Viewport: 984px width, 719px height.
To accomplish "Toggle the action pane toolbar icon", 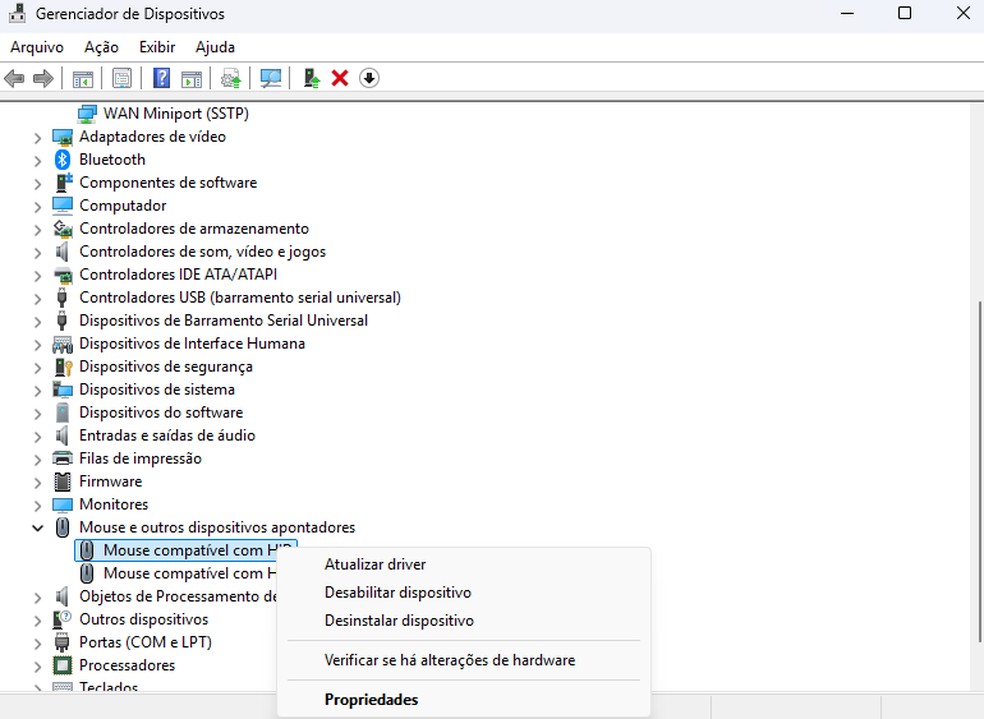I will tap(191, 78).
